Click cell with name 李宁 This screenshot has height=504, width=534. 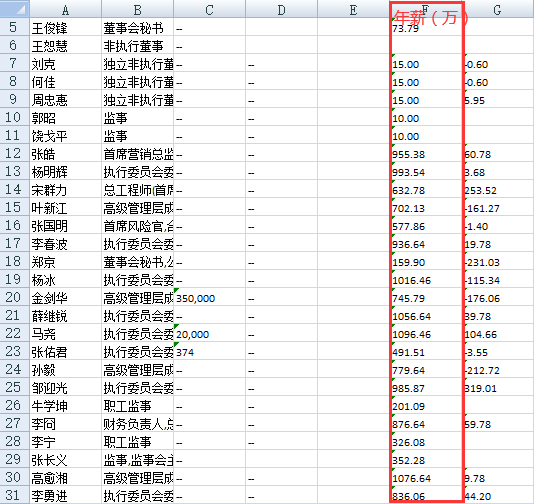pos(65,441)
